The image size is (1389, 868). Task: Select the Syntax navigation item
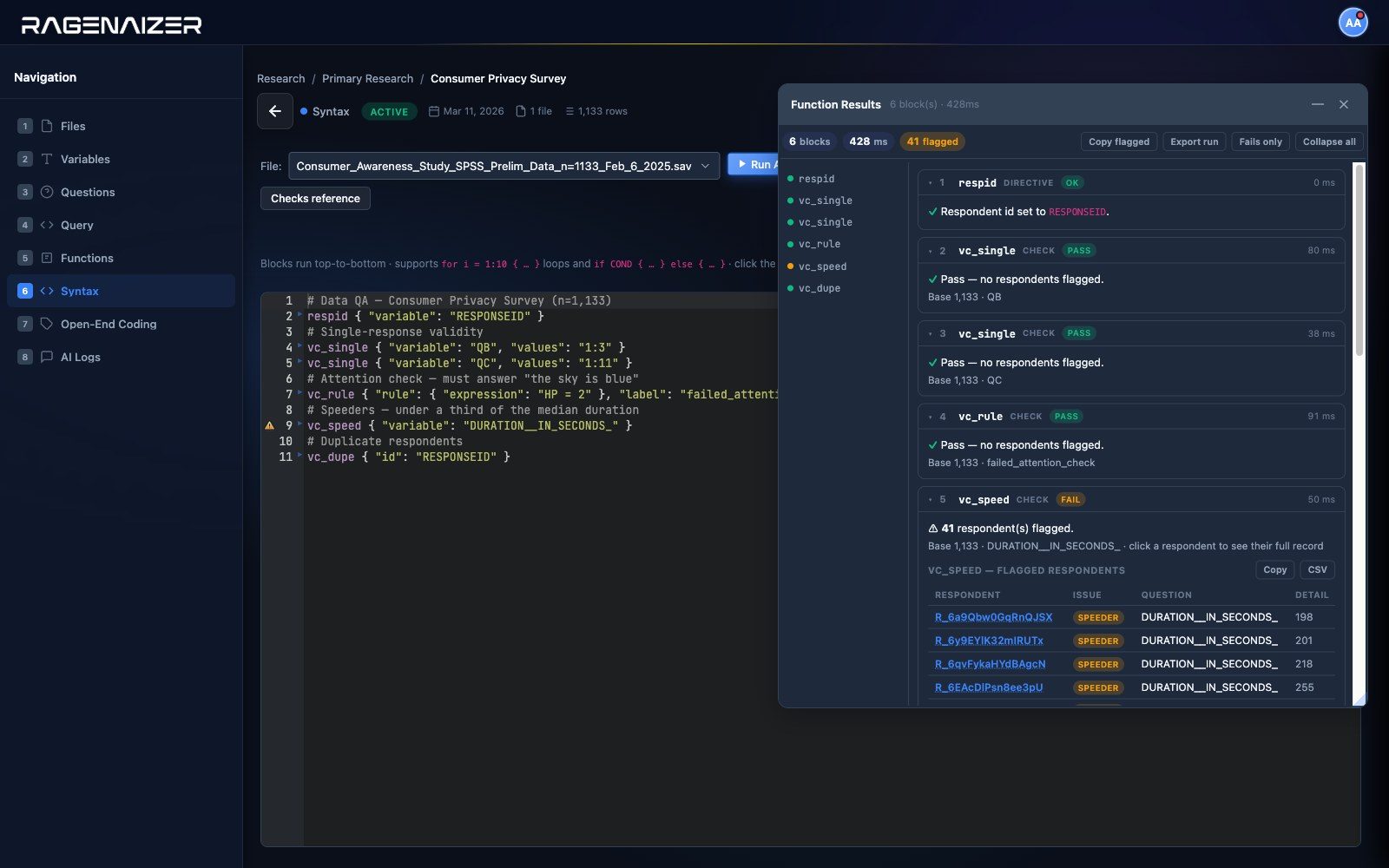[121, 291]
